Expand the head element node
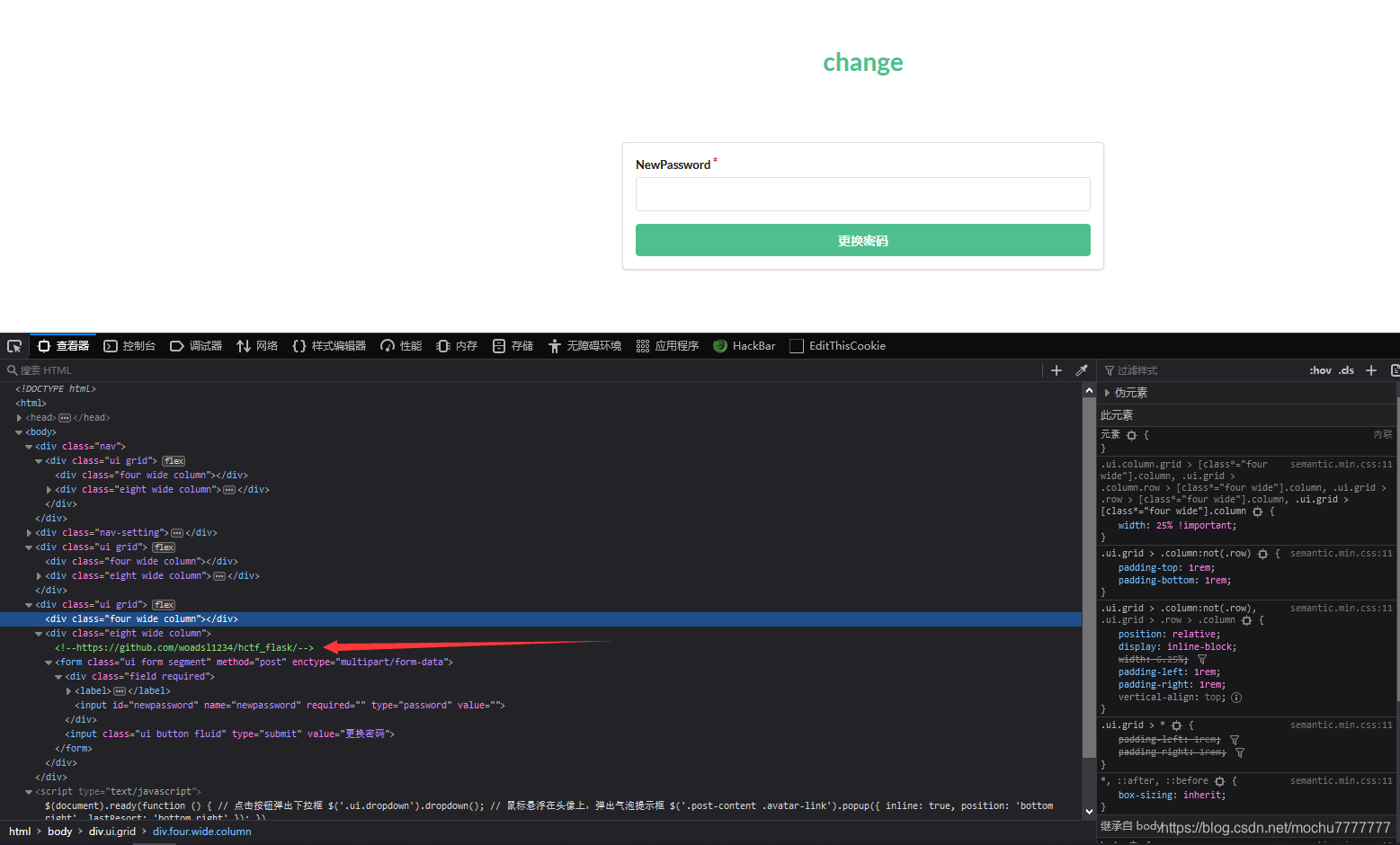This screenshot has width=1400, height=845. pos(19,418)
